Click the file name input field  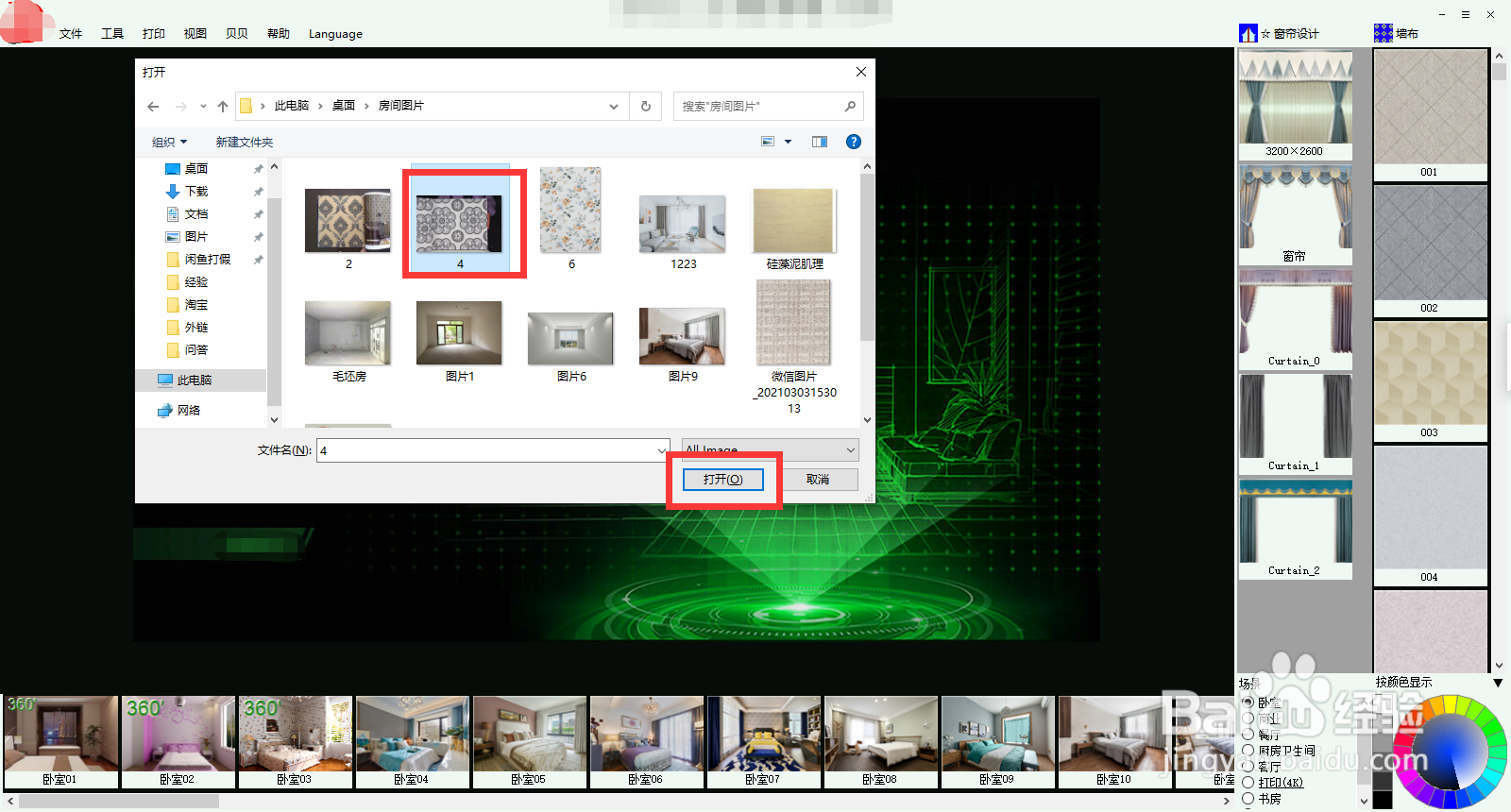coord(487,451)
